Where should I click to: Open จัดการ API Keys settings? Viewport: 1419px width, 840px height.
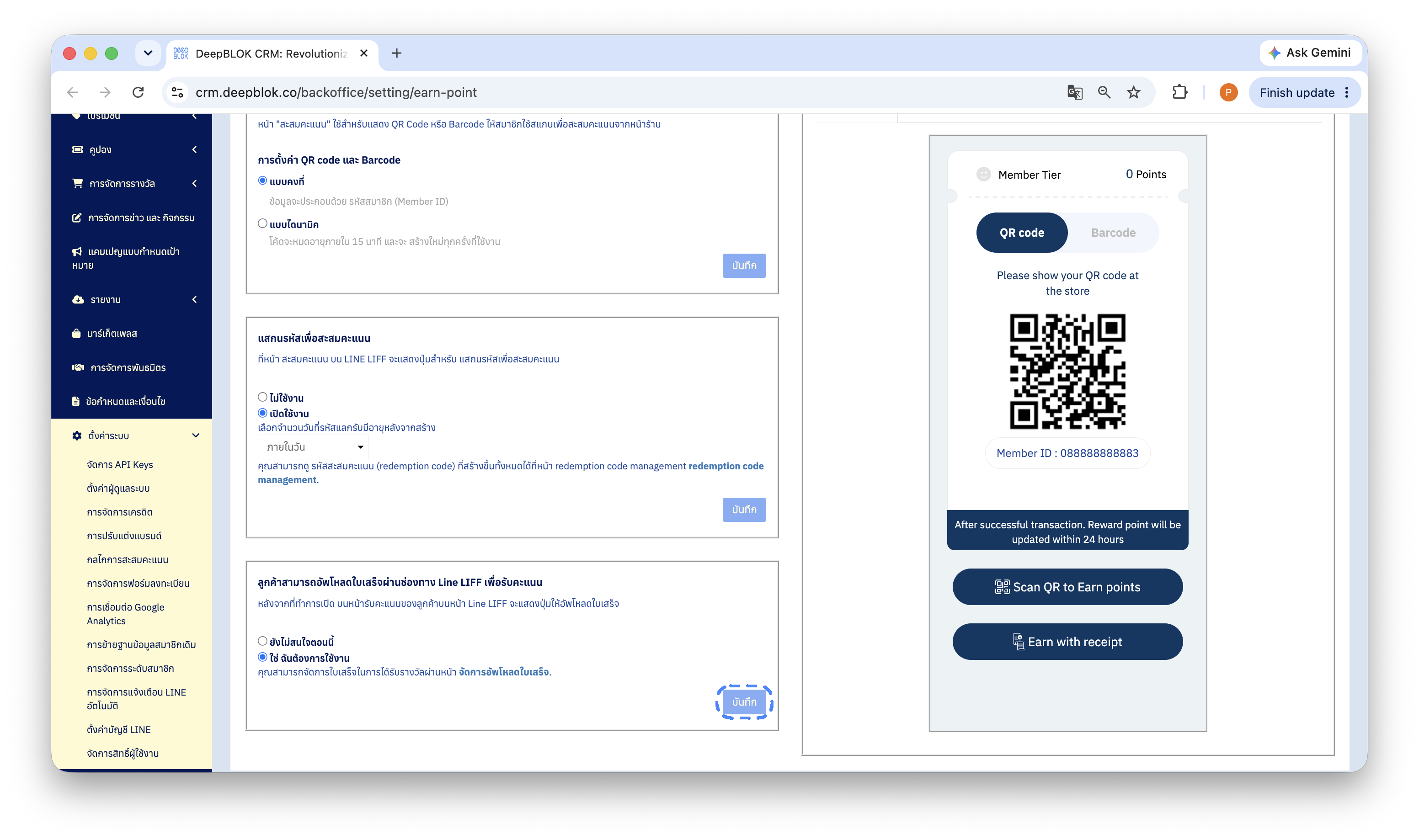pyautogui.click(x=120, y=465)
